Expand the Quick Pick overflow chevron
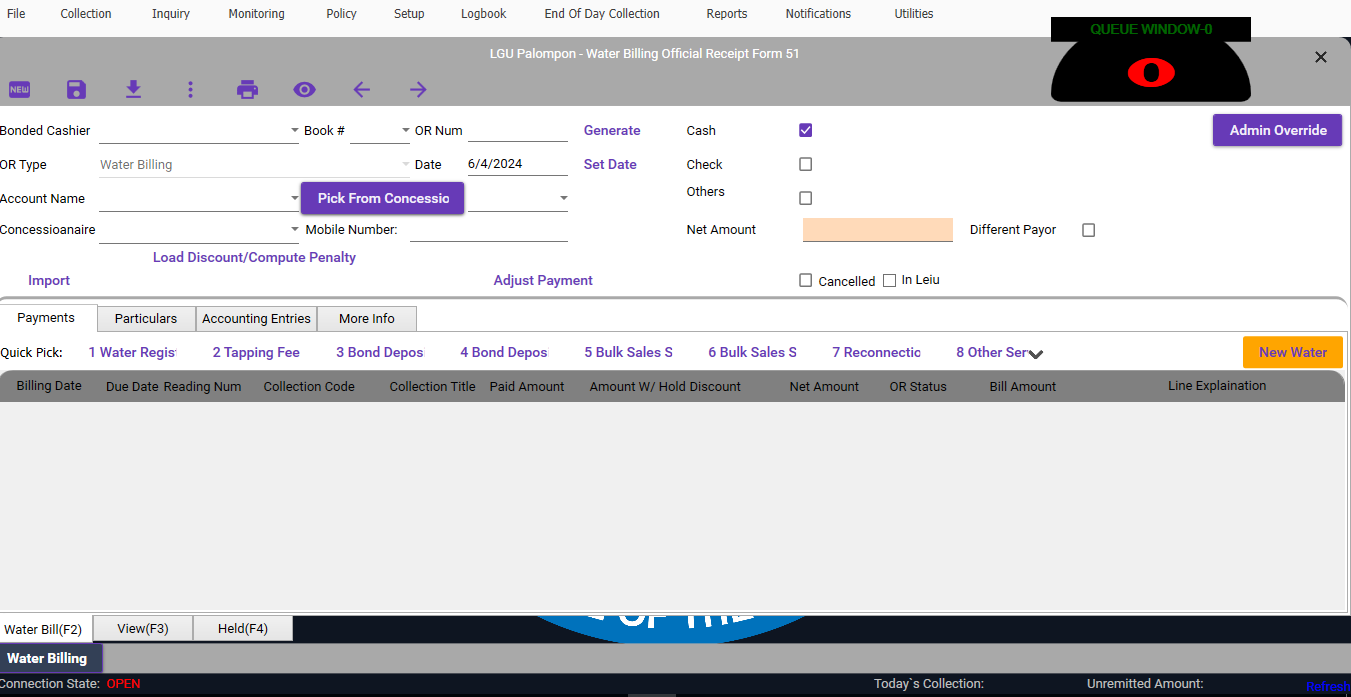Screen dimensions: 1351x697 (1036, 354)
